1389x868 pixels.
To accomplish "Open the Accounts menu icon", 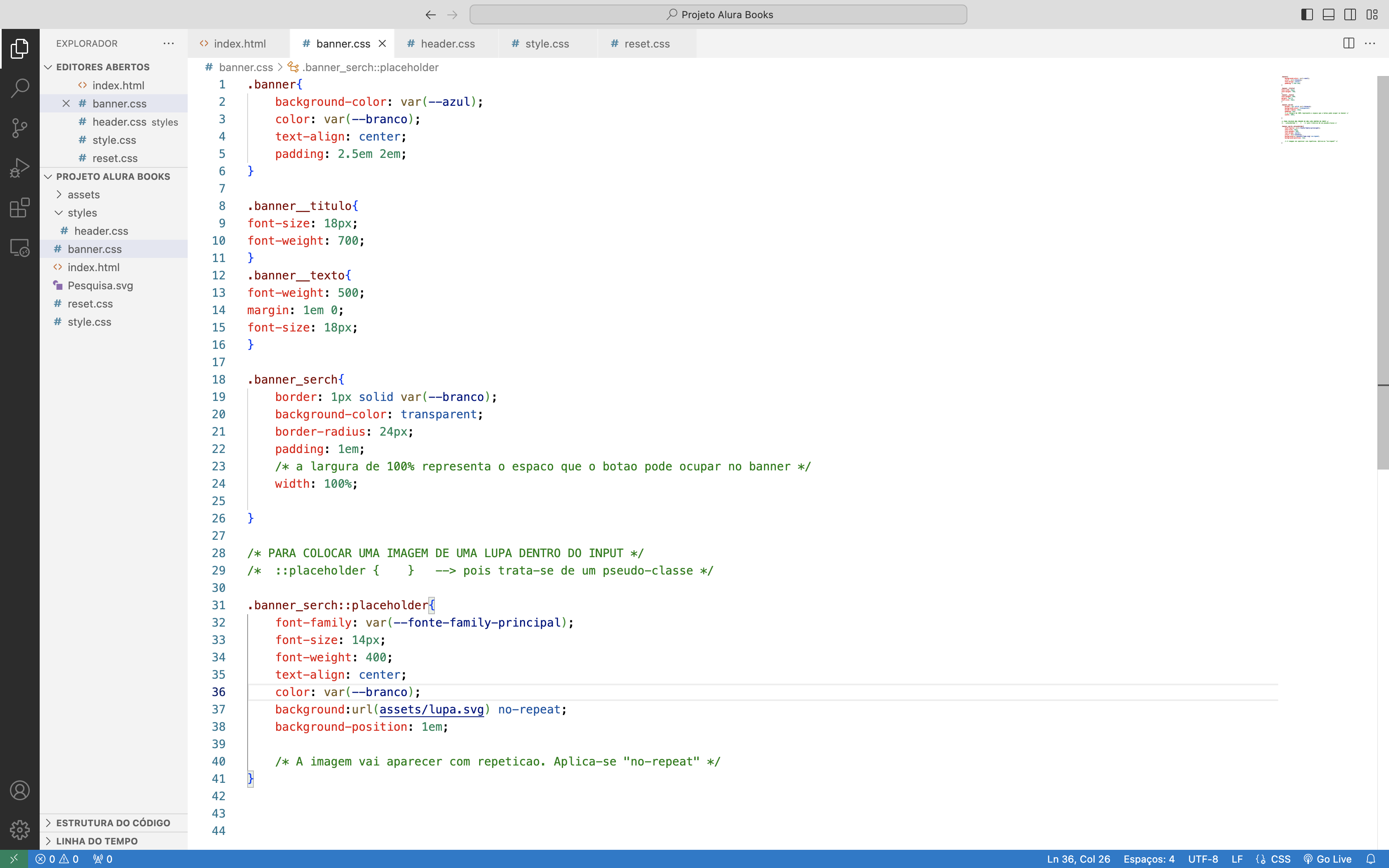I will pyautogui.click(x=19, y=790).
